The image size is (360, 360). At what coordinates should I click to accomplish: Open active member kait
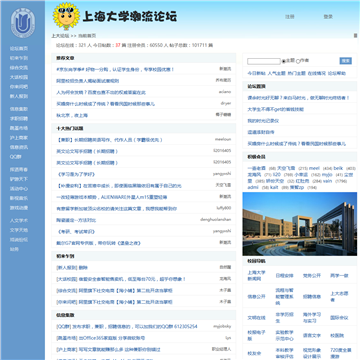[x=274, y=187]
